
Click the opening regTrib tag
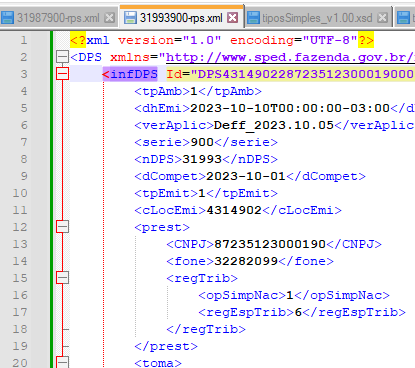click(x=202, y=278)
